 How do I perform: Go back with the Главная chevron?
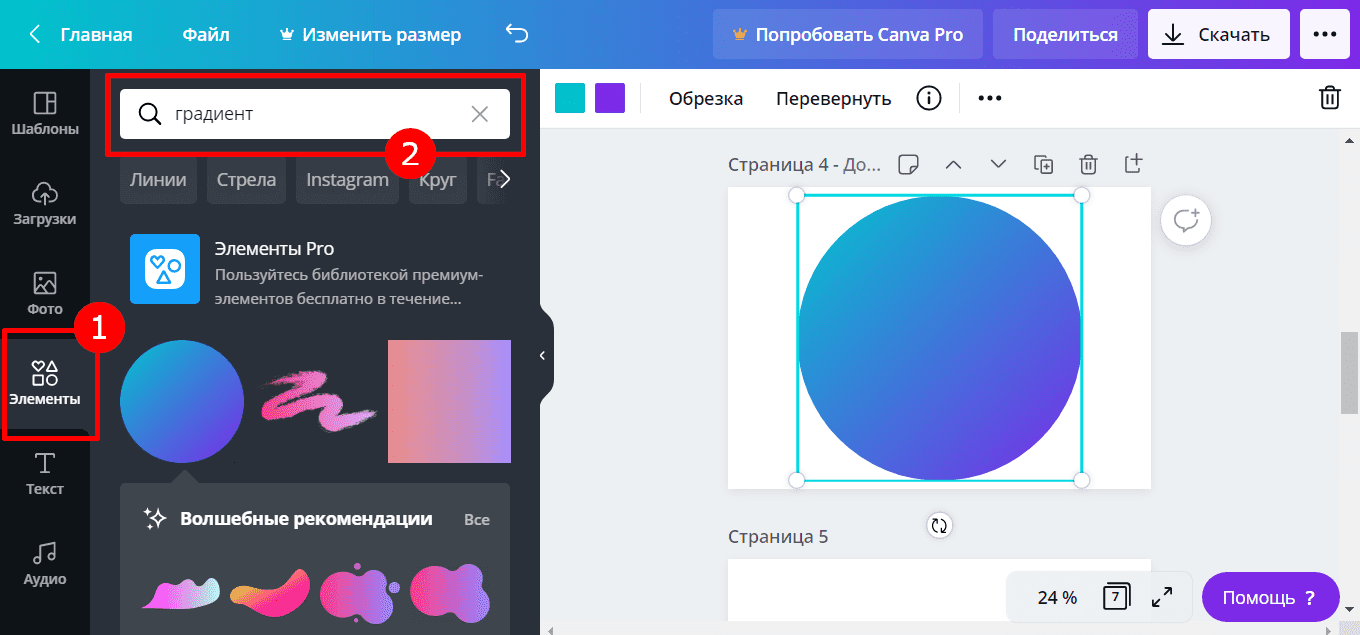35,34
